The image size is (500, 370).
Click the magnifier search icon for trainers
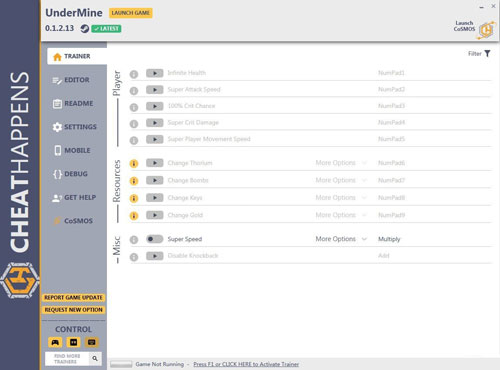coord(95,359)
